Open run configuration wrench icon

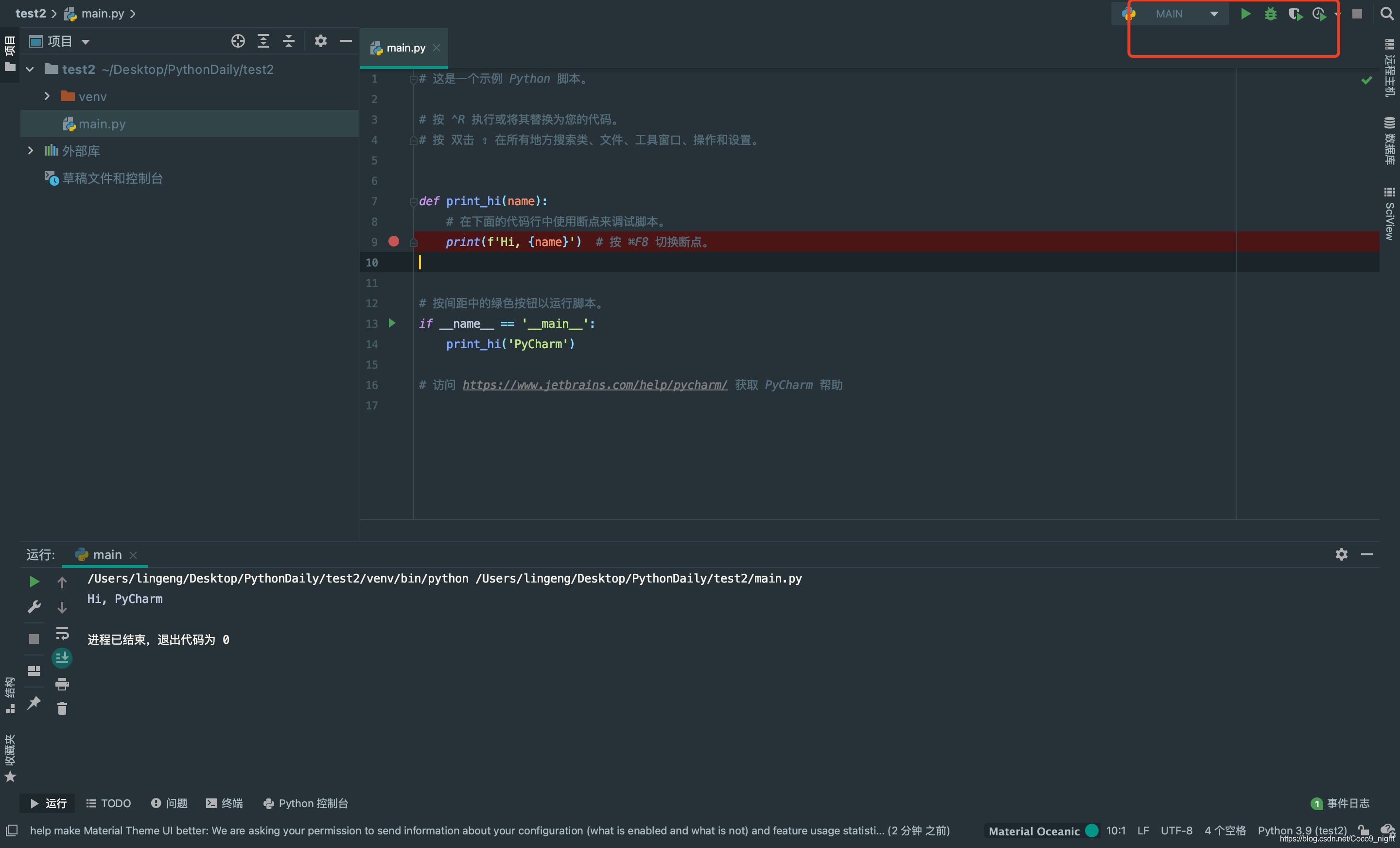(x=34, y=607)
